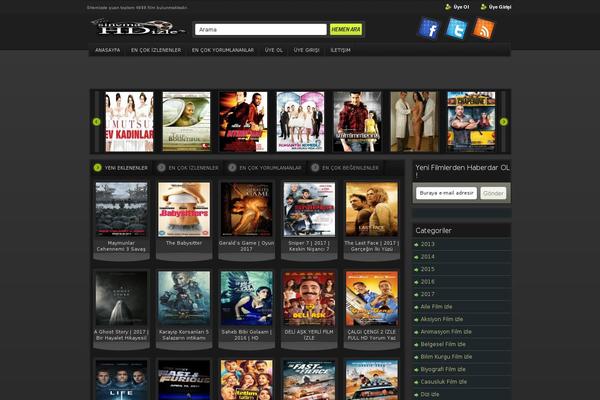Open the Facebook social icon
Screen dimensions: 600x400
coord(429,29)
